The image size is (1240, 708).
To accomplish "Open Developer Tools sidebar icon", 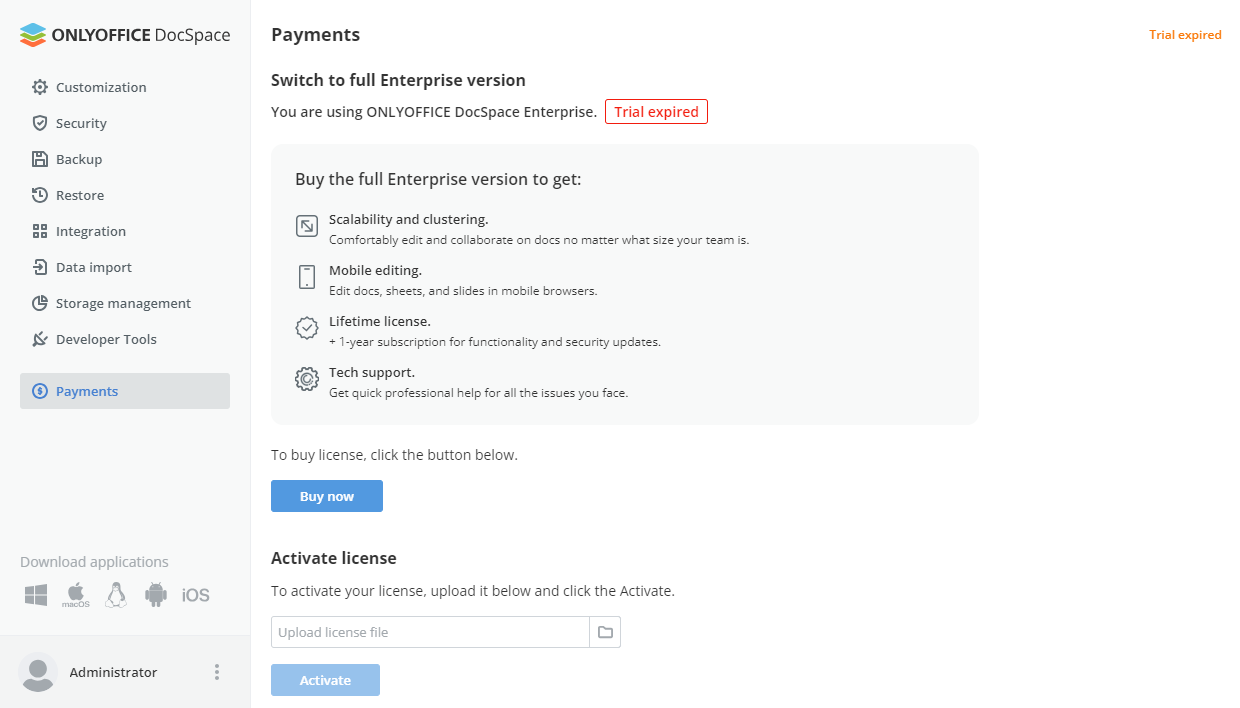I will 40,339.
